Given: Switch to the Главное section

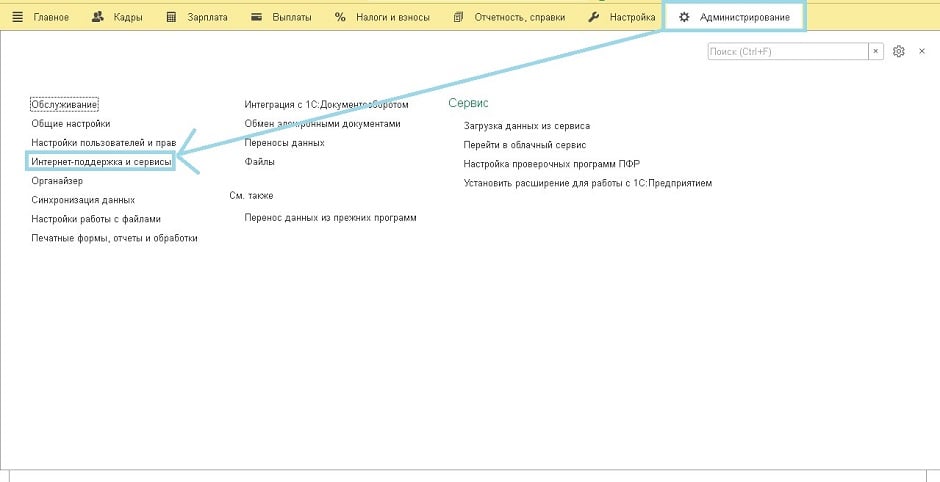Looking at the screenshot, I should click(x=51, y=17).
